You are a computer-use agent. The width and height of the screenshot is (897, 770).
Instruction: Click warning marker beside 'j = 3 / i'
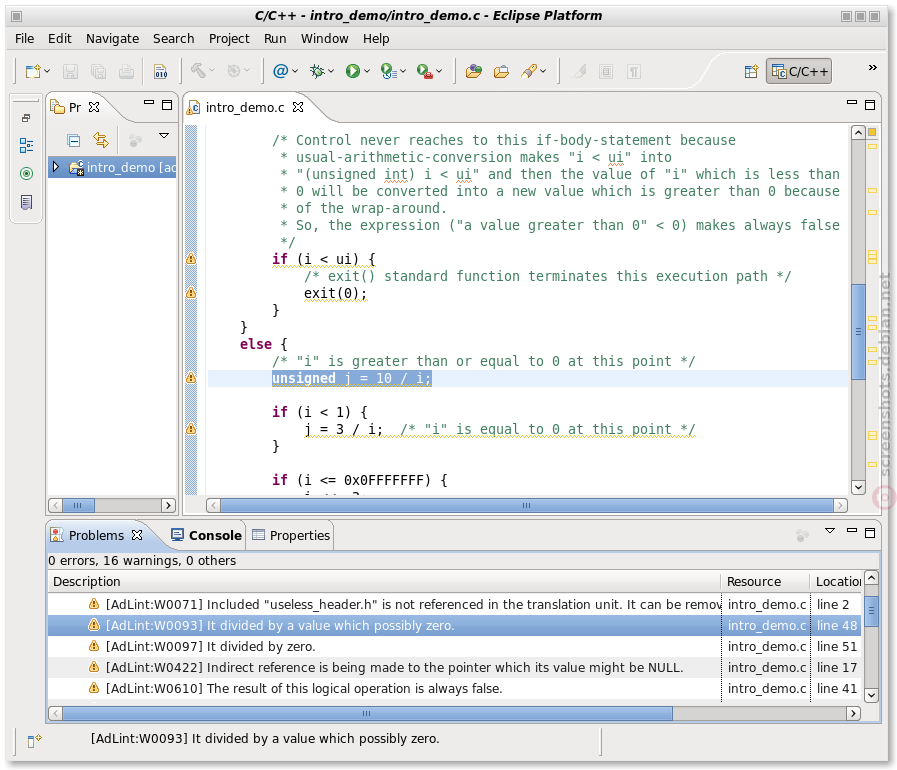(x=191, y=428)
